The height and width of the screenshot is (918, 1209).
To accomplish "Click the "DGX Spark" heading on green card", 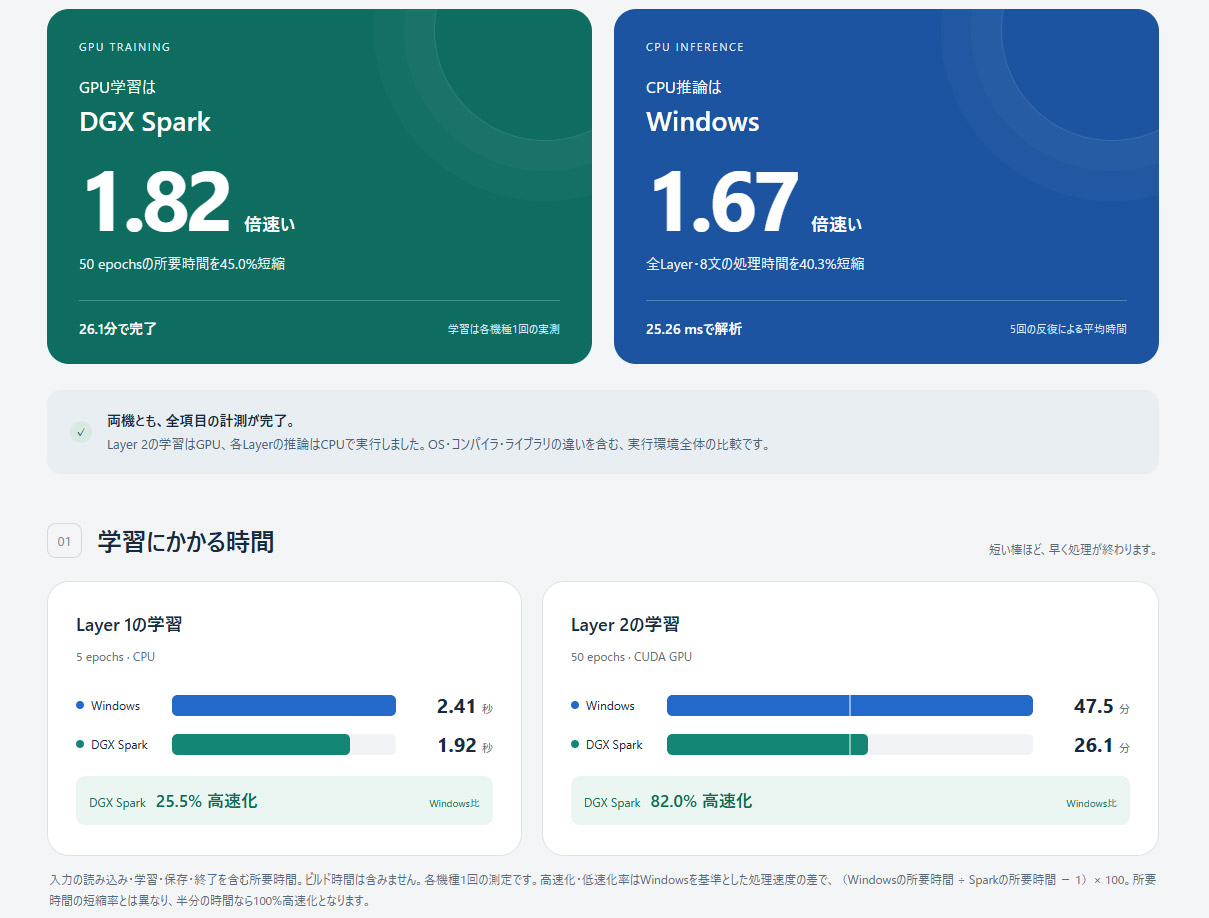I will pos(145,122).
